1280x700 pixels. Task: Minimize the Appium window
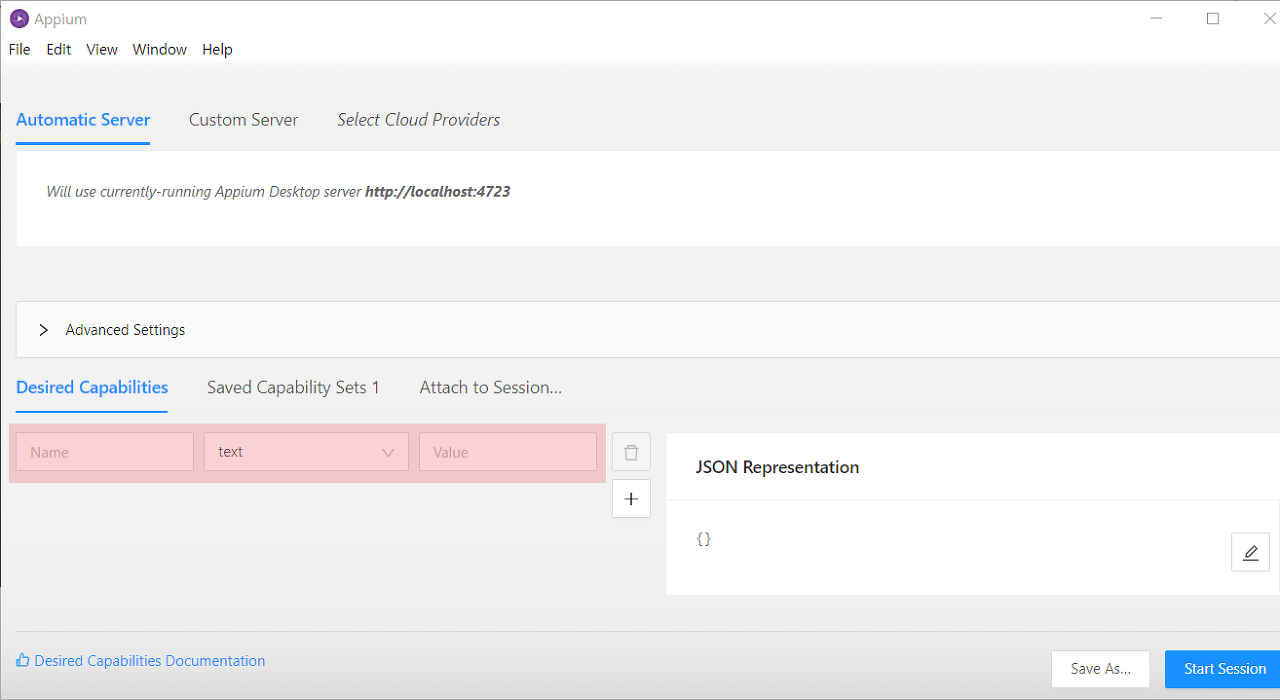click(x=1156, y=19)
